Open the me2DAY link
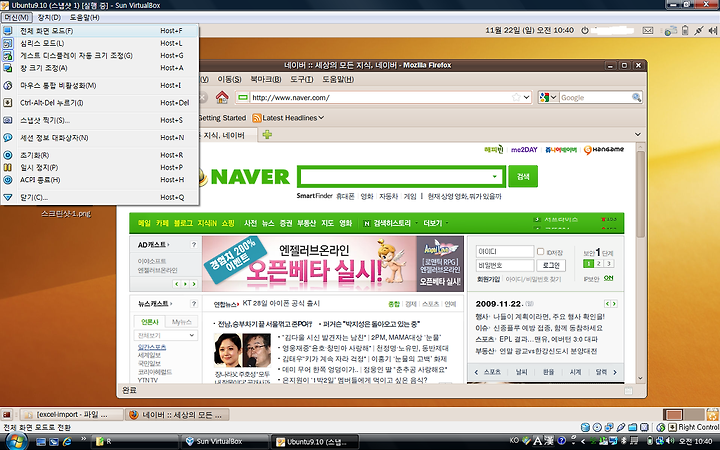Screen dimensions: 720x450 pos(524,150)
